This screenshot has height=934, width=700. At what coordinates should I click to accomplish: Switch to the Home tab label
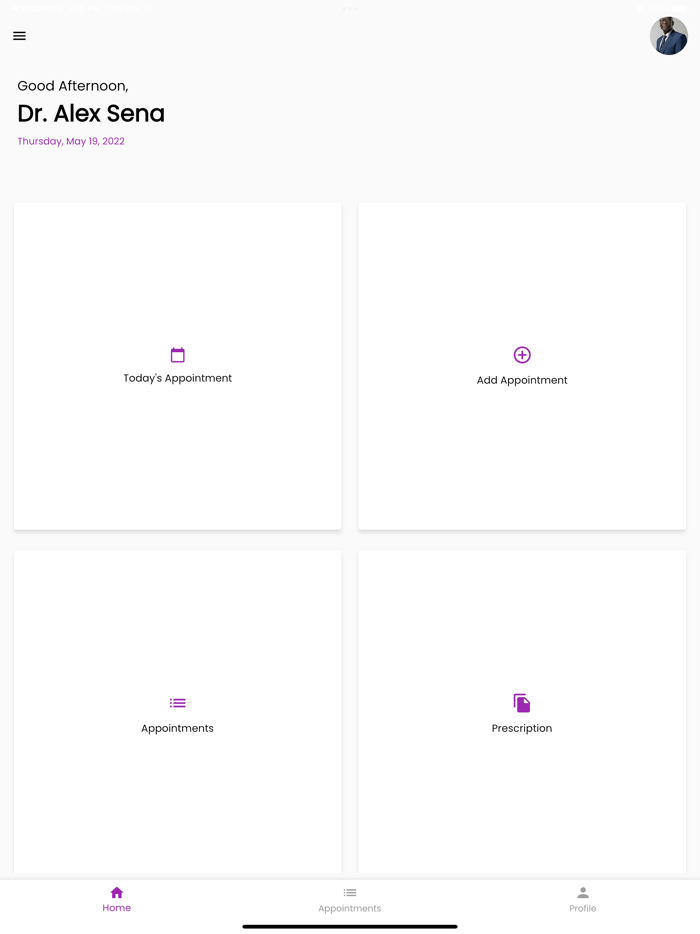[117, 908]
